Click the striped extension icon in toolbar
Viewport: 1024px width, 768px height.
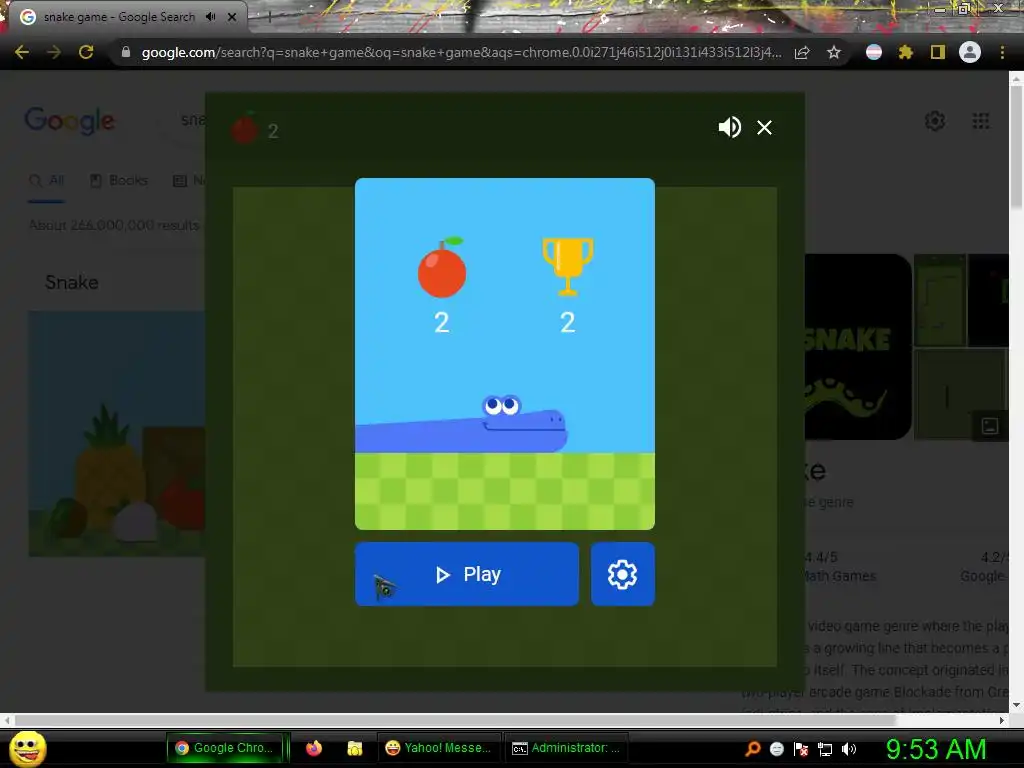(873, 52)
